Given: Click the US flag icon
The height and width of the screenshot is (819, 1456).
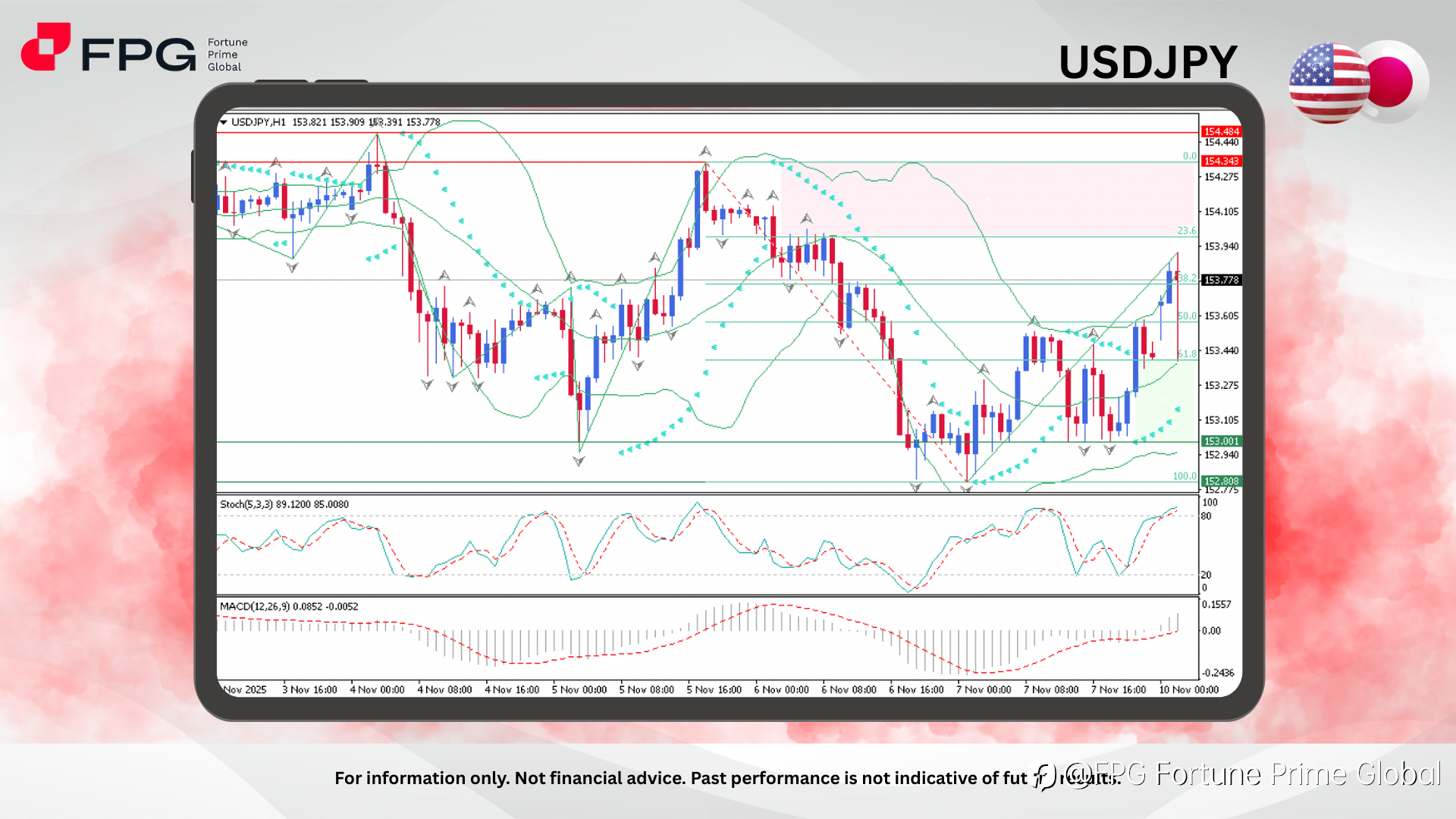Looking at the screenshot, I should click(1329, 83).
